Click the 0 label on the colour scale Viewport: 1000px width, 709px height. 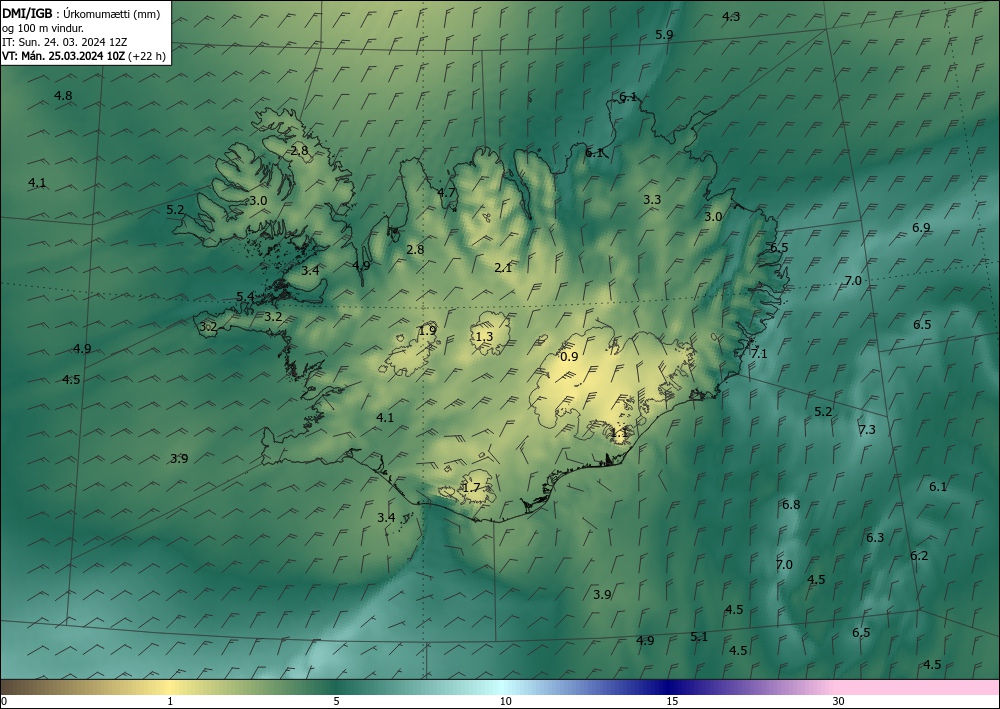[x=4, y=702]
